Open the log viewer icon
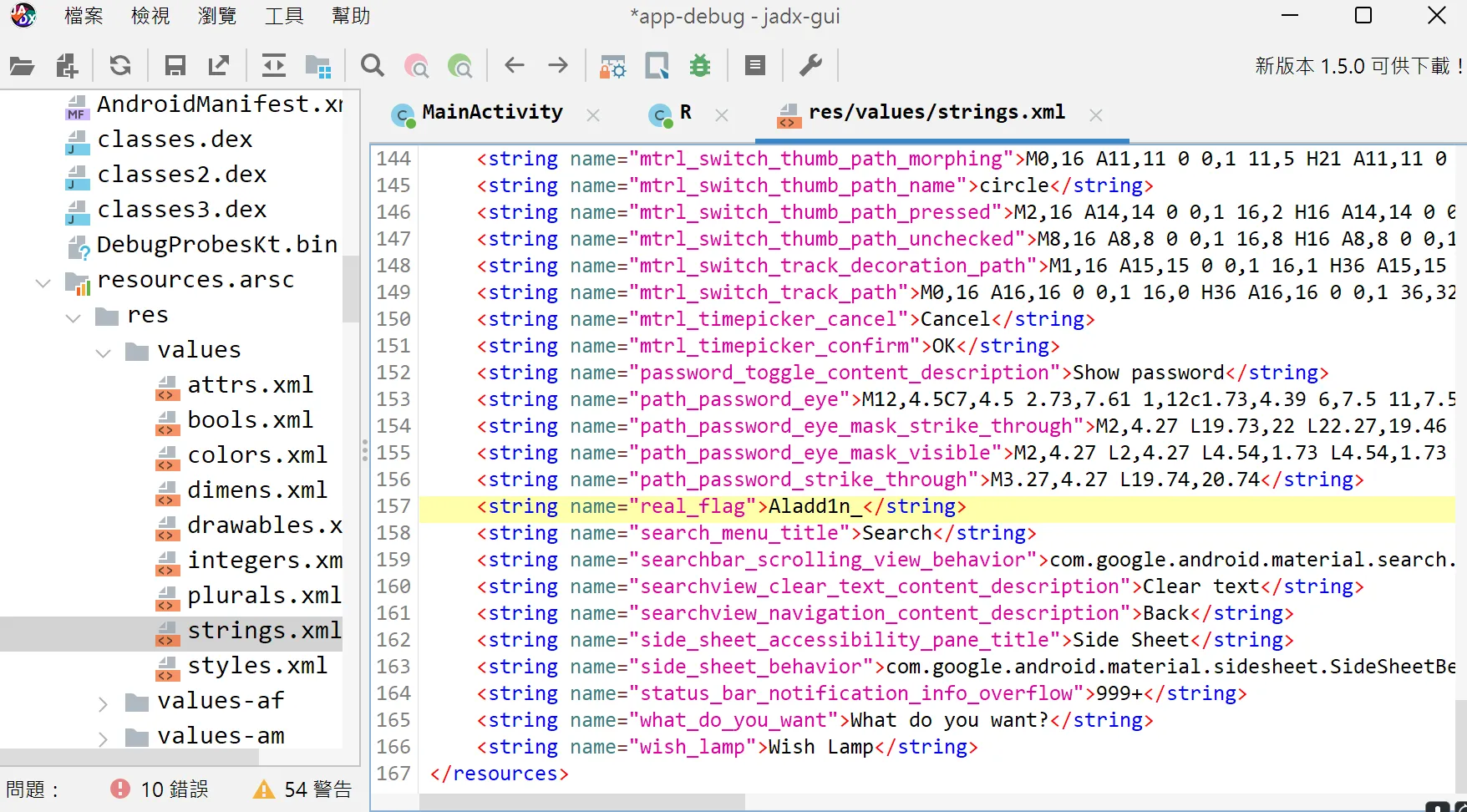1467x812 pixels. 755,65
